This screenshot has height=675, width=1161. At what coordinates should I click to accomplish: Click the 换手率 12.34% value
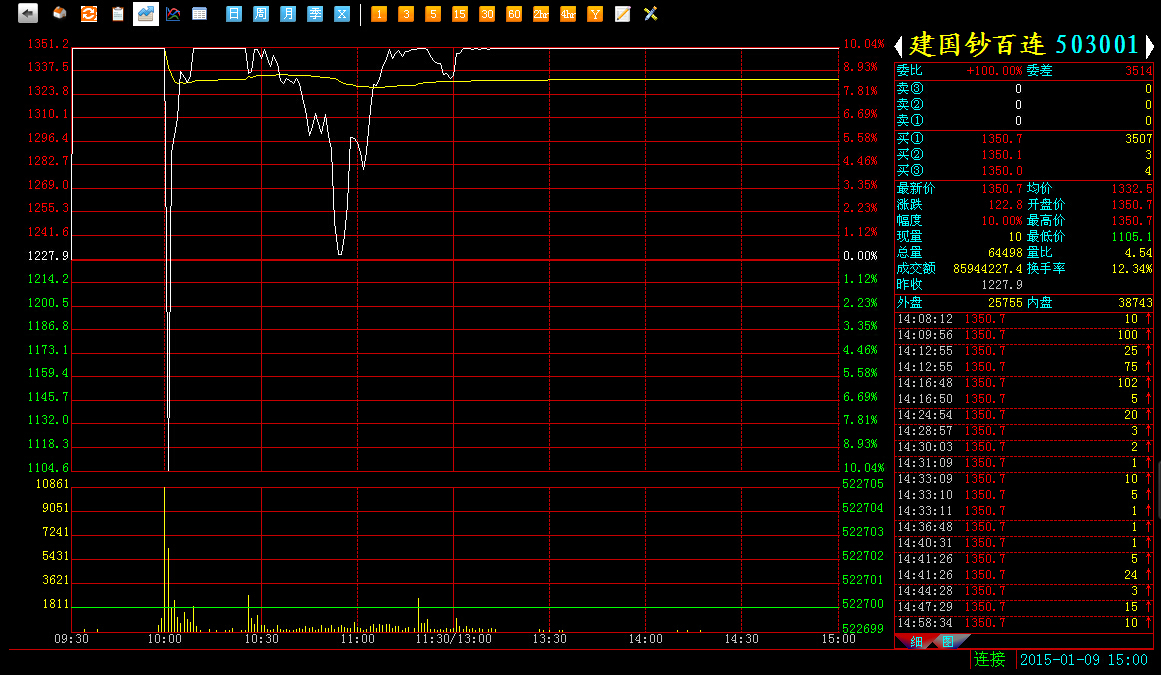[x=1131, y=269]
